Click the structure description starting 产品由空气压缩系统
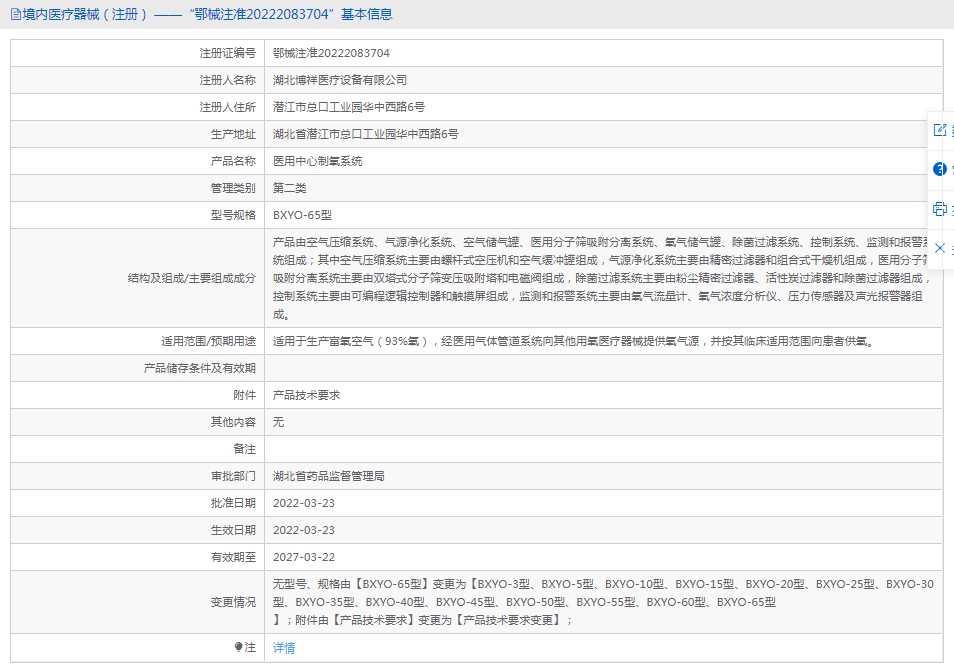This screenshot has height=669, width=954. [602, 278]
